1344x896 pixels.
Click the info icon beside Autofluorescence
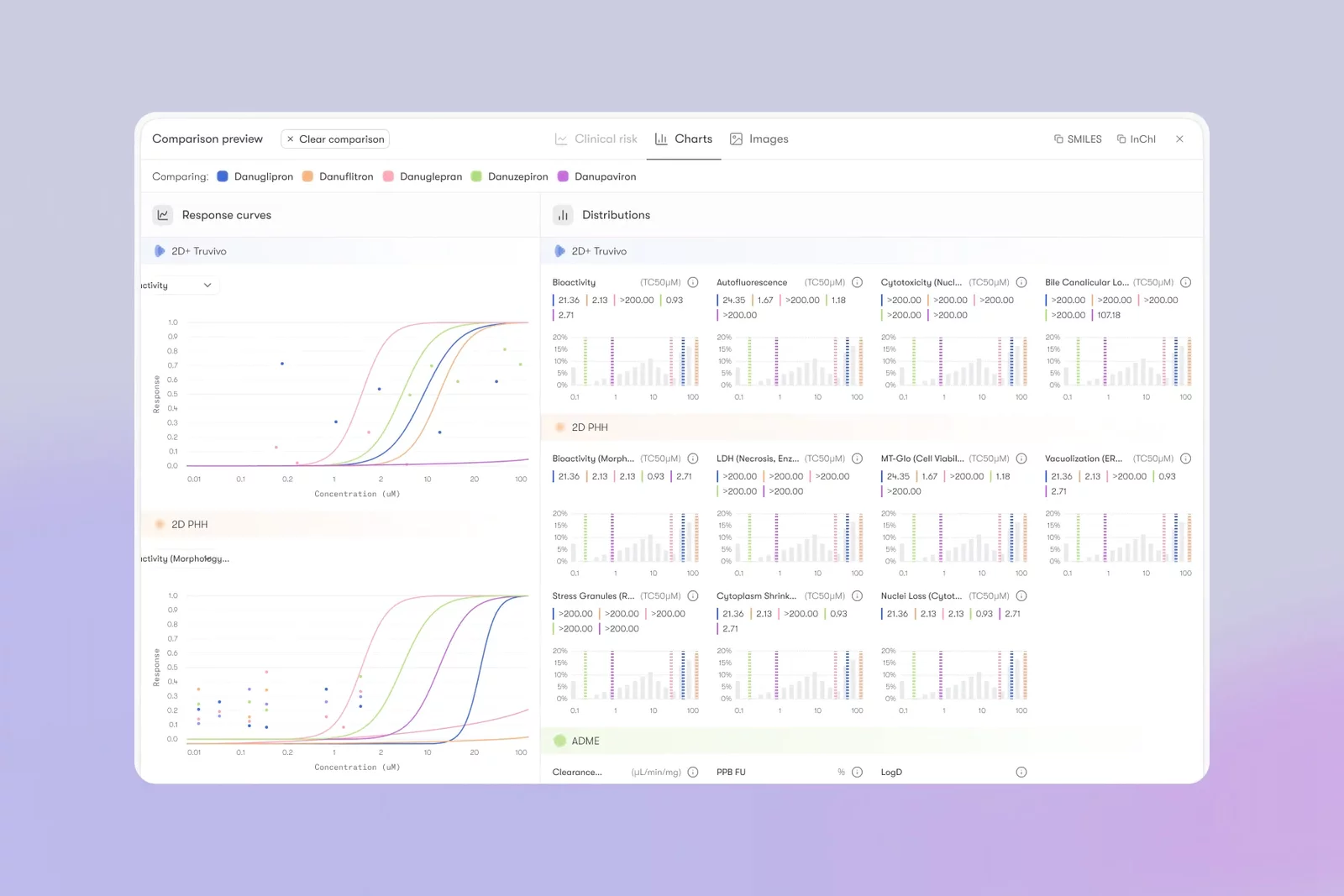(857, 282)
